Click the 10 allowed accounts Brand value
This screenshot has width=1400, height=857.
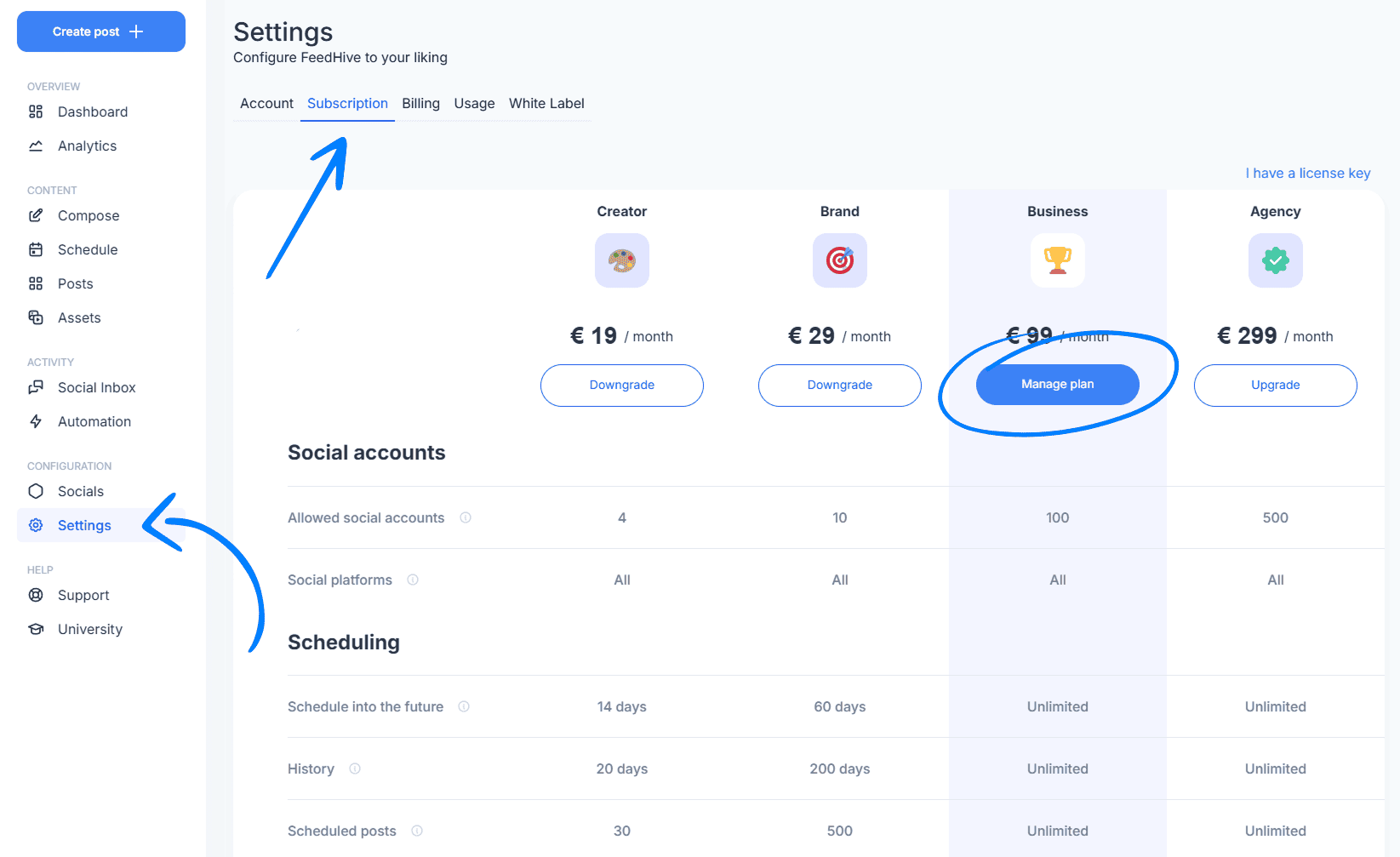point(840,517)
